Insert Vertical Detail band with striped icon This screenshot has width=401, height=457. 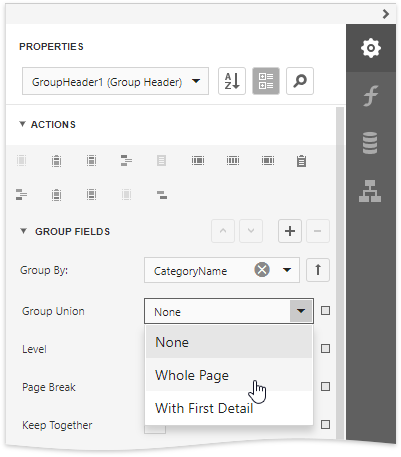[233, 161]
